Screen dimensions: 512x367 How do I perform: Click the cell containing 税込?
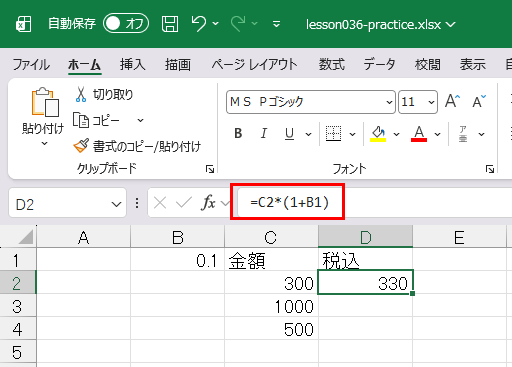pyautogui.click(x=365, y=260)
